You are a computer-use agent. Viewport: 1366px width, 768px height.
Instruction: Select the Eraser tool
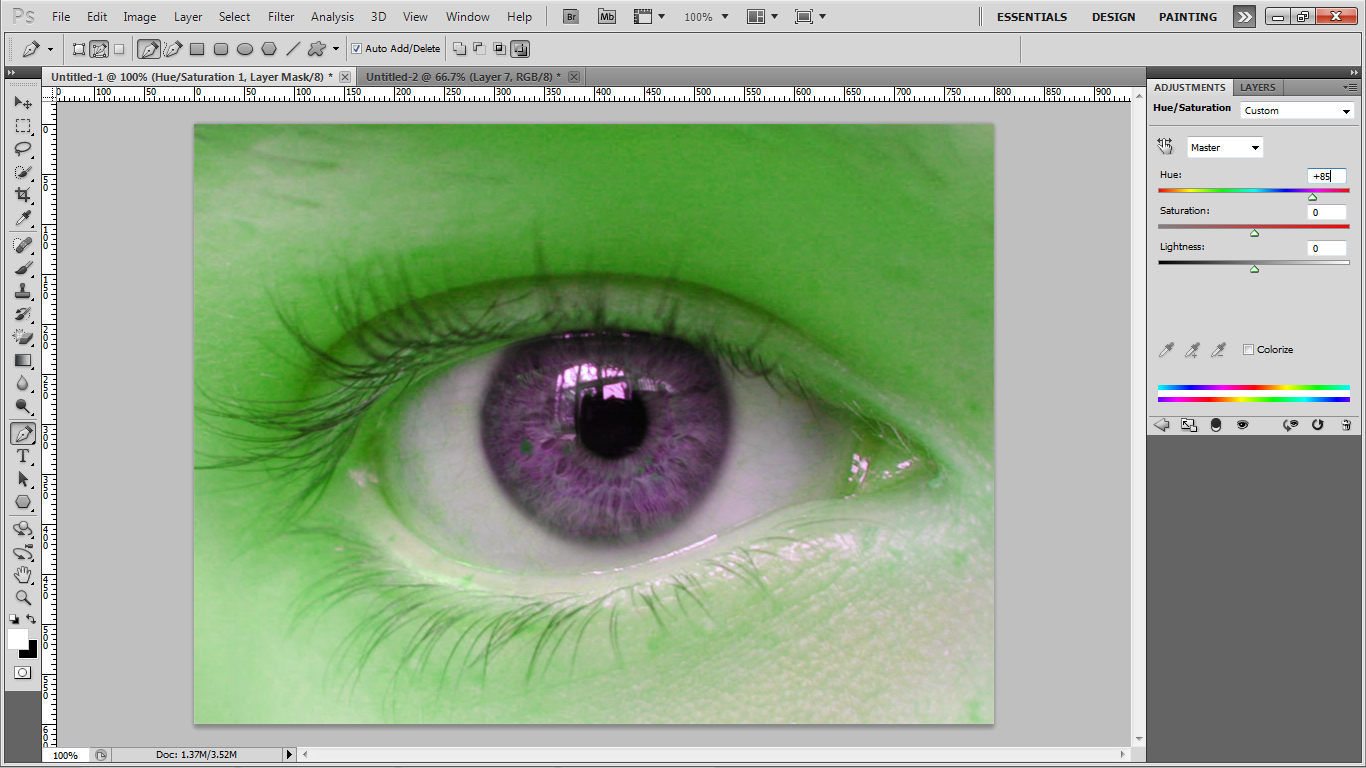click(23, 337)
